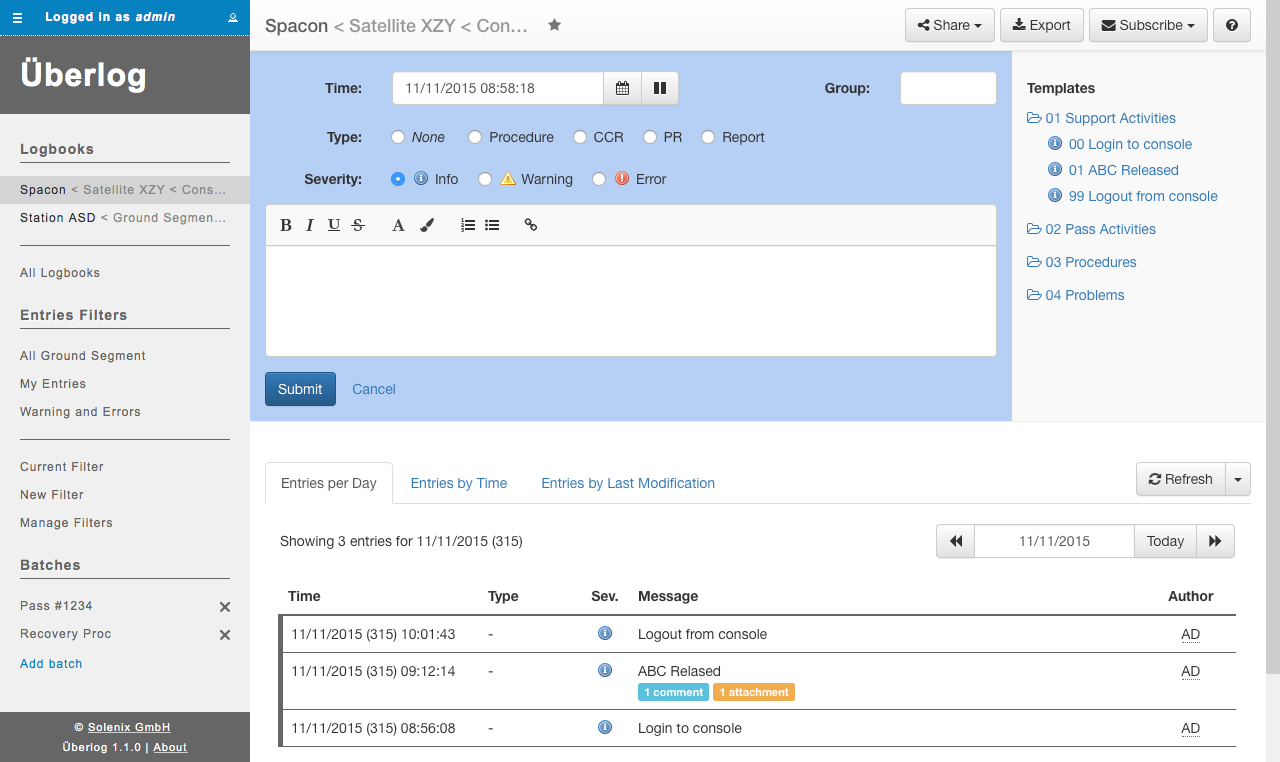
Task: Set severity to Warning
Action: tap(485, 179)
